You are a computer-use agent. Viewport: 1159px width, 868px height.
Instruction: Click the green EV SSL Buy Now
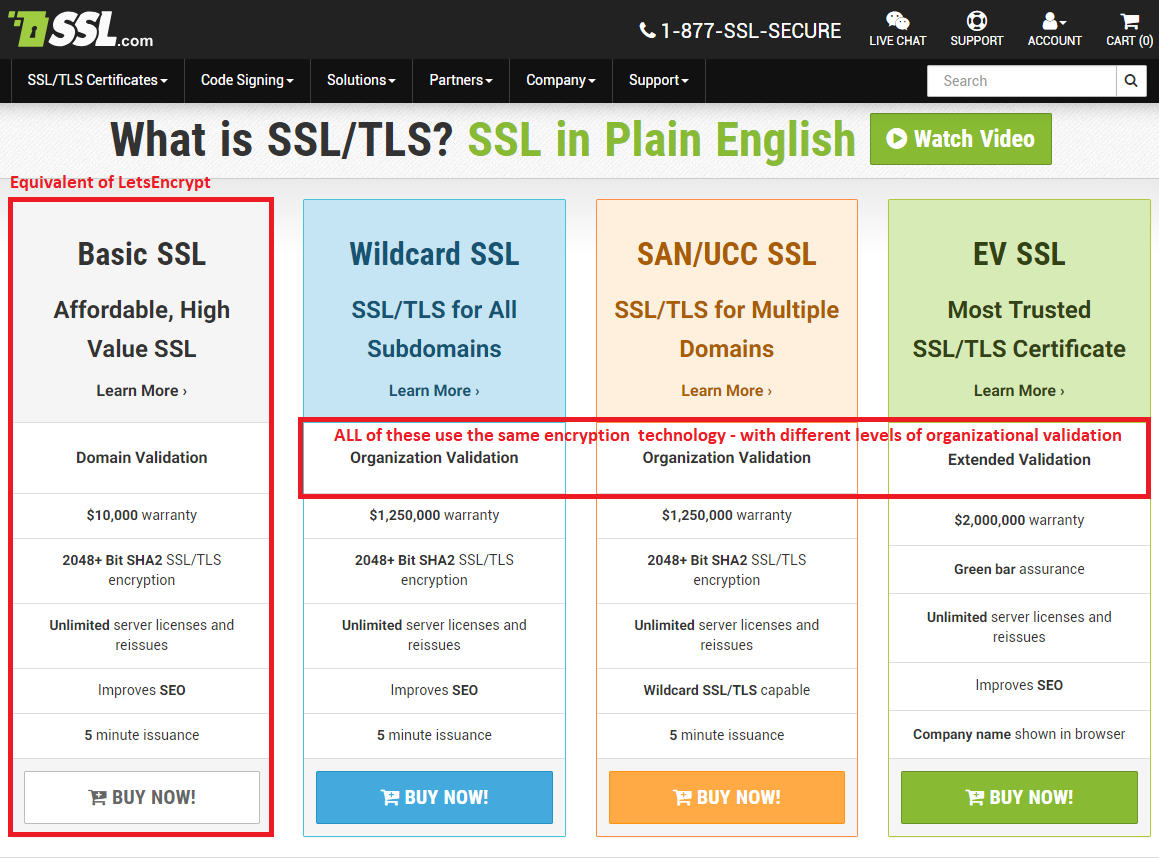[1019, 797]
